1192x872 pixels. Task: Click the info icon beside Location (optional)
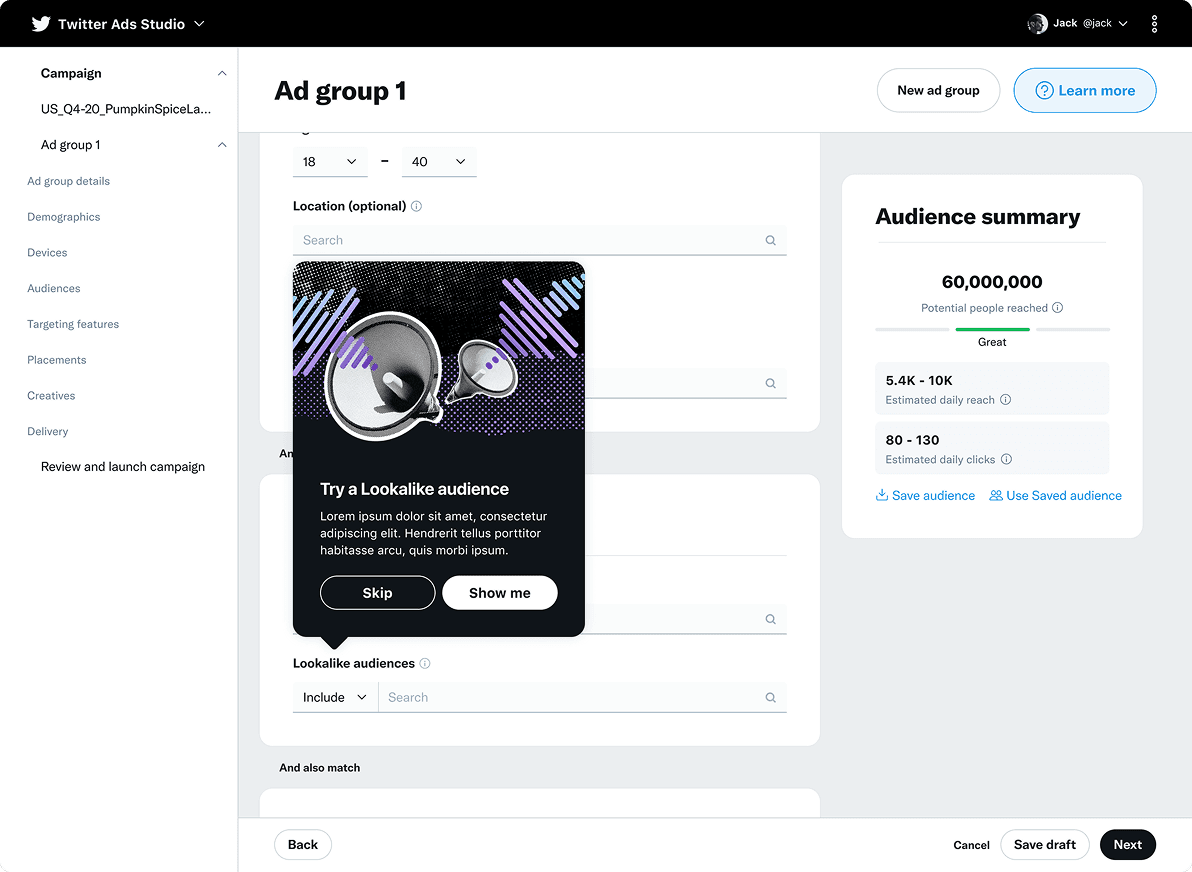click(x=417, y=206)
